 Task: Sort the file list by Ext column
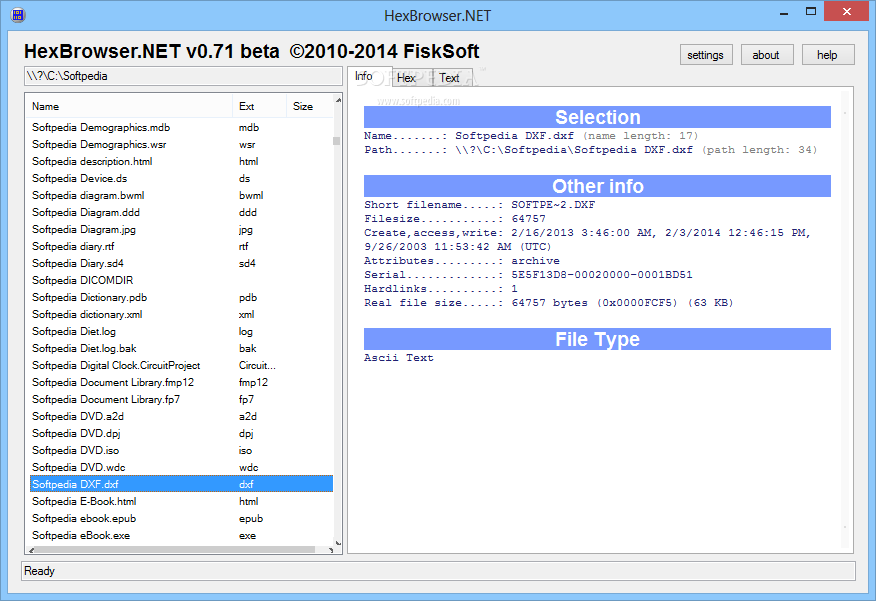[259, 106]
